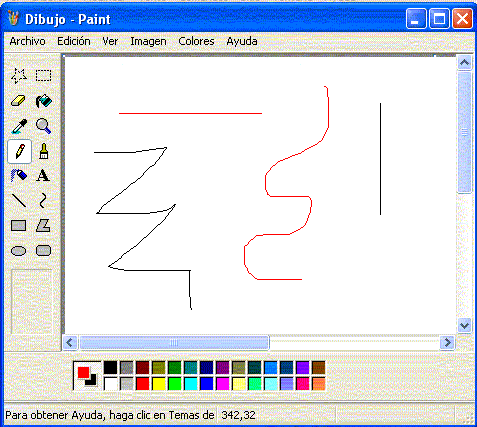Pick the bright red color swatch
477x427 pixels.
pos(143,384)
